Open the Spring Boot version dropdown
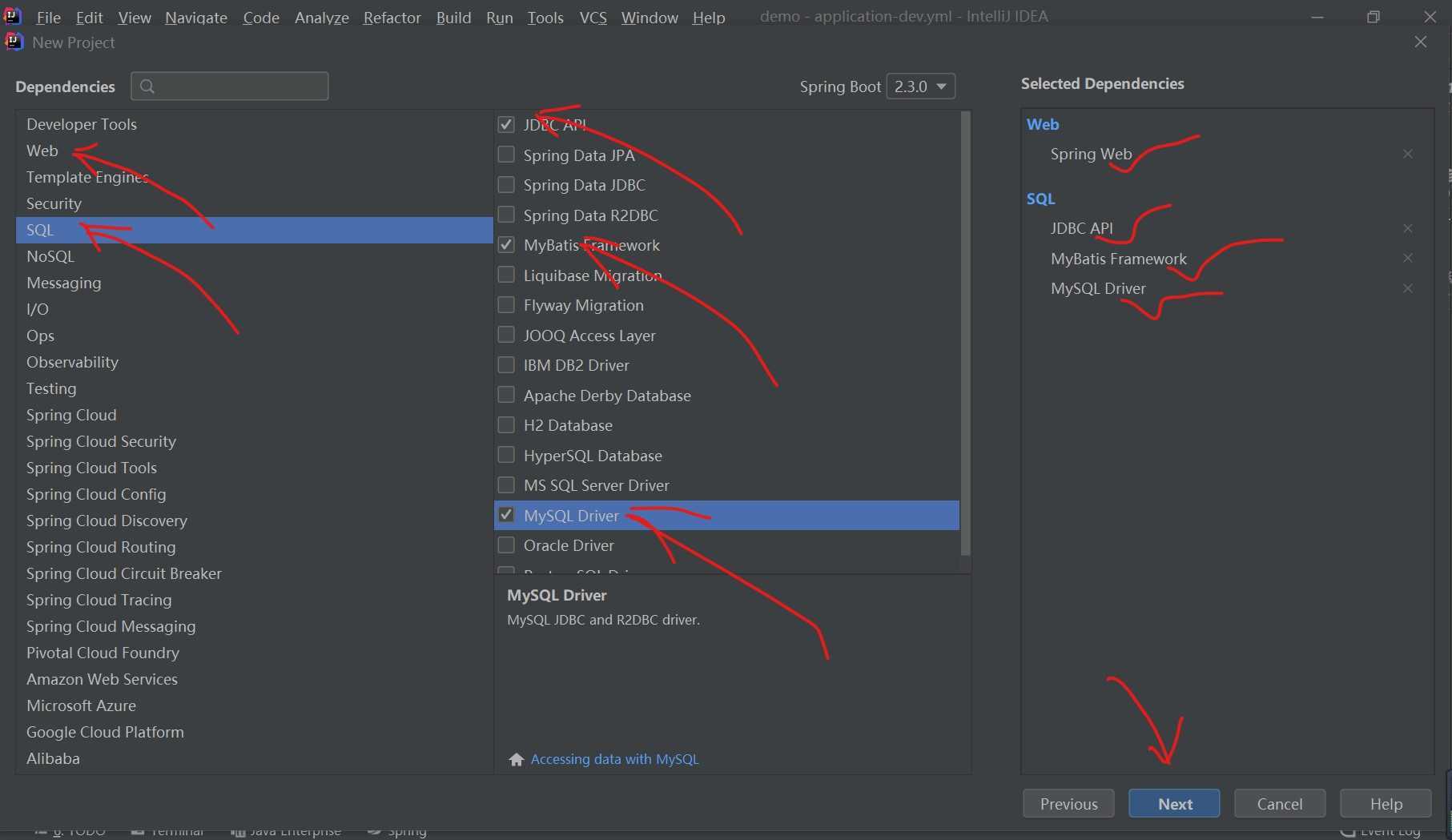The height and width of the screenshot is (840, 1452). pos(921,86)
